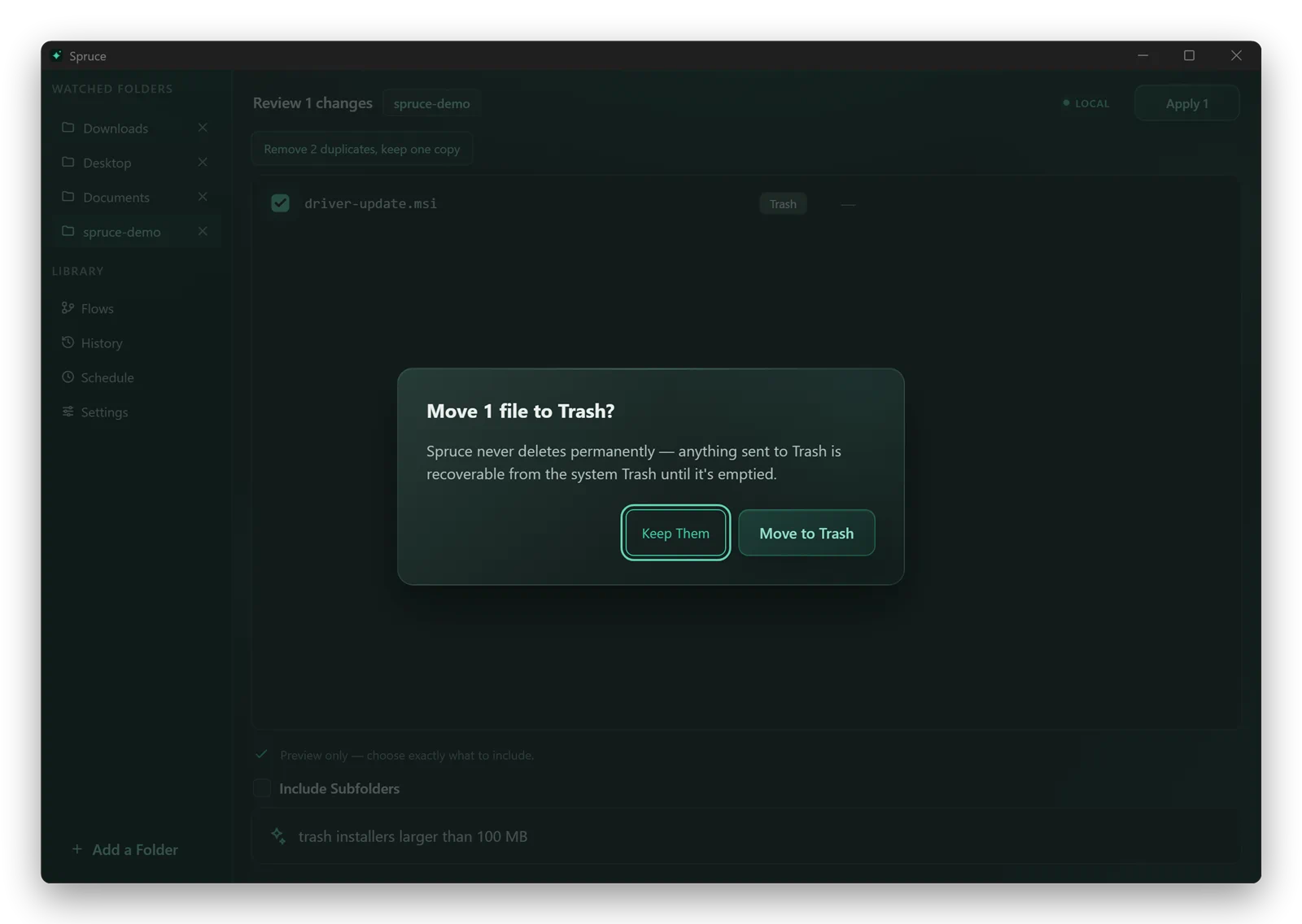
Task: Apply 1 change button
Action: [1186, 103]
